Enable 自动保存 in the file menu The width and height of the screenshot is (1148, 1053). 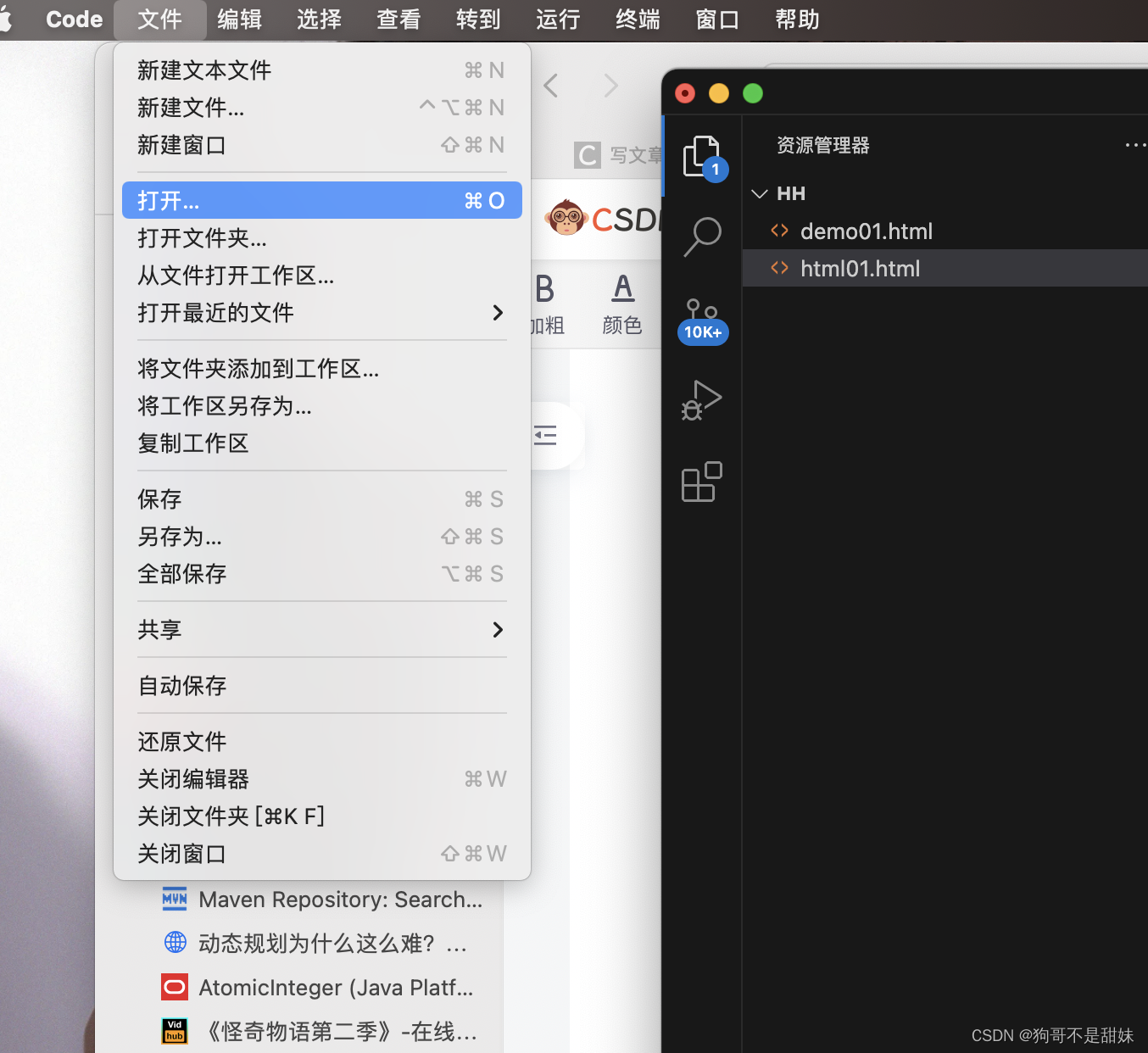(181, 685)
